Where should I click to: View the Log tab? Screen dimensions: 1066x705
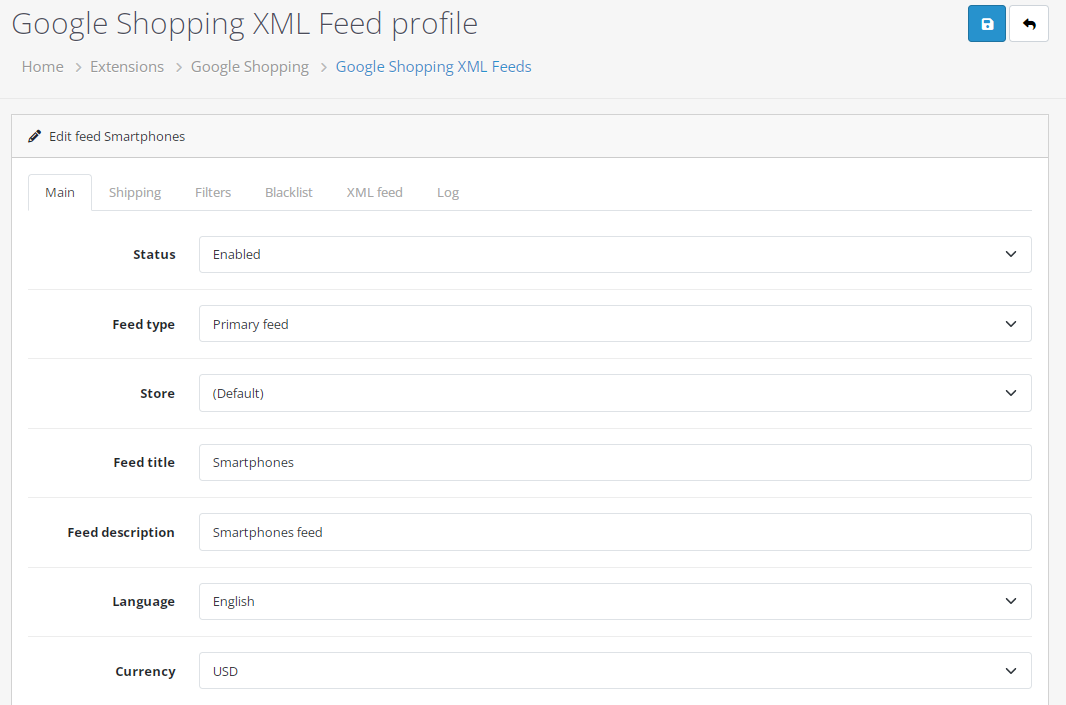(x=447, y=192)
